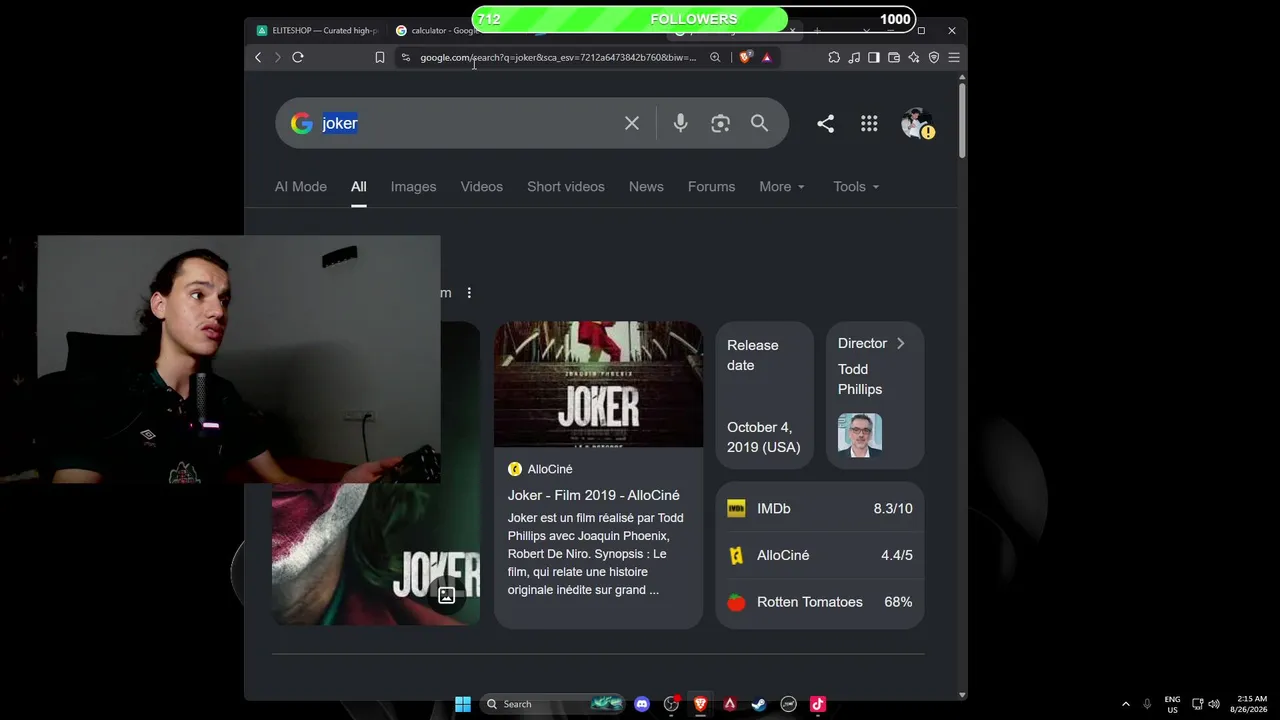Start voice search with the microphone icon
Screen dimensions: 1280x720
pos(680,123)
